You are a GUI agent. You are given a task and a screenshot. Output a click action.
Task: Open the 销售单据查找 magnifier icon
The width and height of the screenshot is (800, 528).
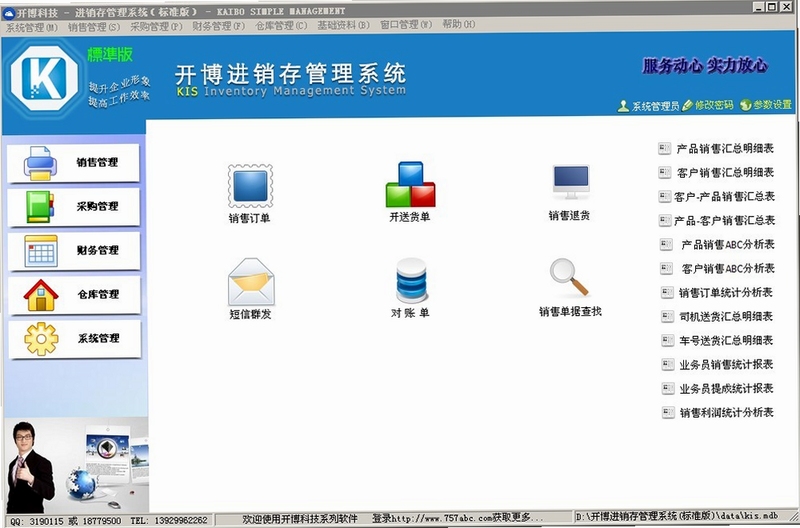569,278
